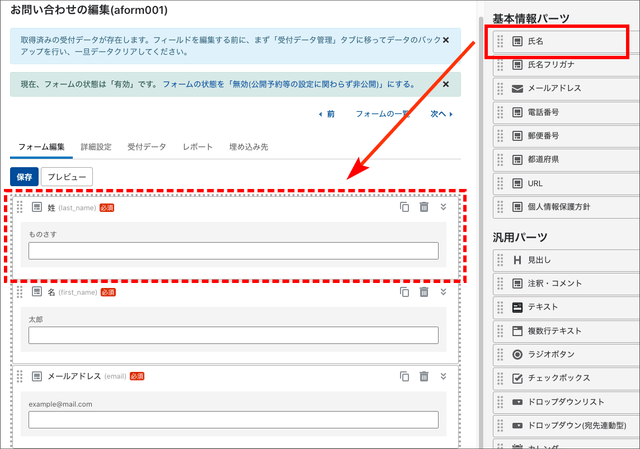Screen dimensions: 640x449
Task: Select the 複数行テキスト part
Action: tap(566, 331)
